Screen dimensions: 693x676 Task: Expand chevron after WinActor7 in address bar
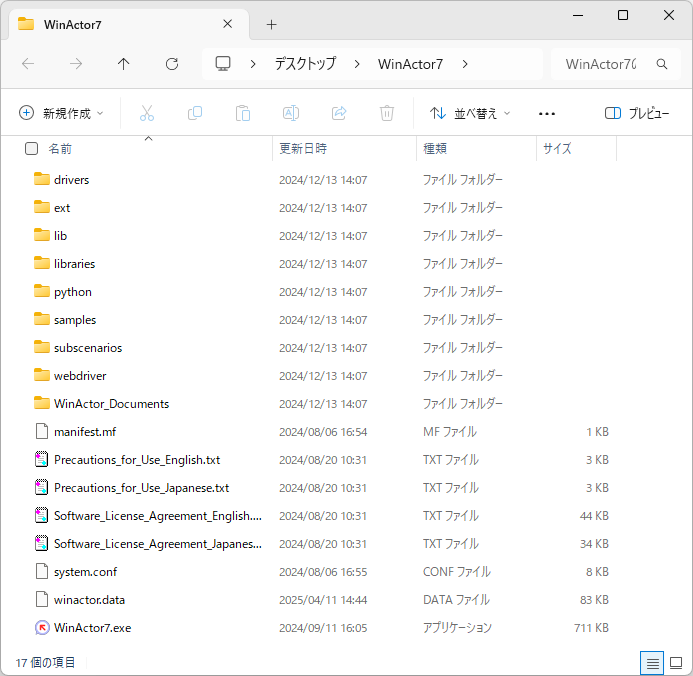pos(465,64)
